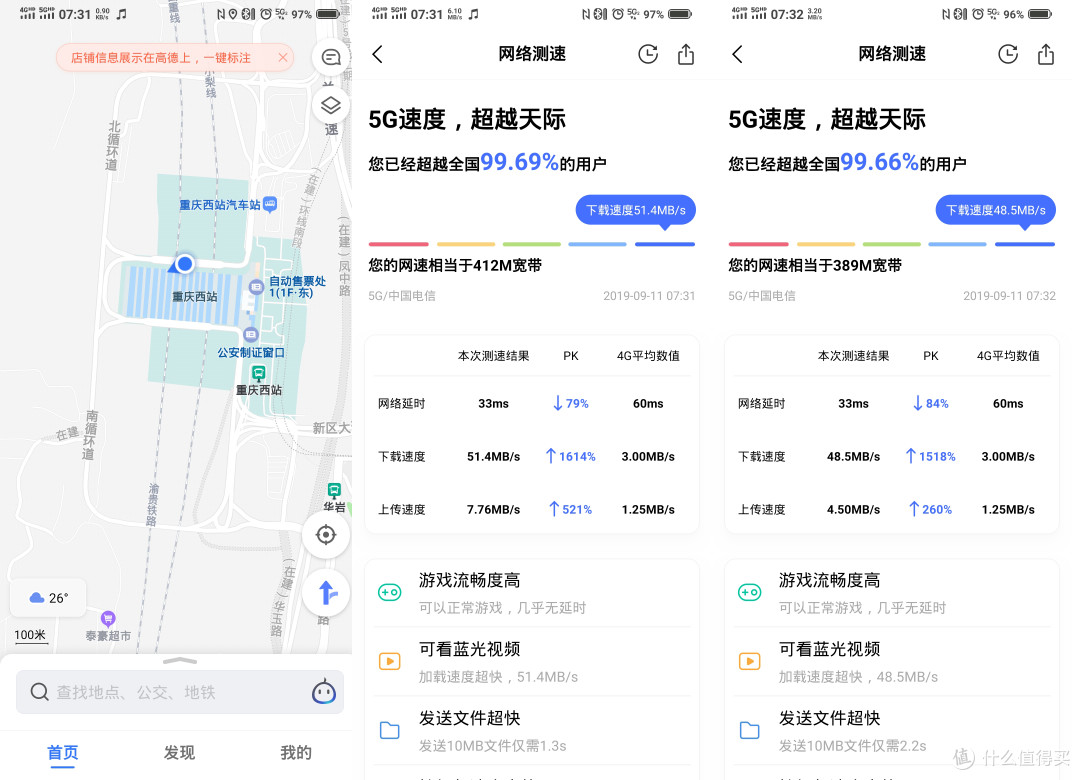Tap the music note status icon on map screen
The height and width of the screenshot is (780, 1080).
121,14
